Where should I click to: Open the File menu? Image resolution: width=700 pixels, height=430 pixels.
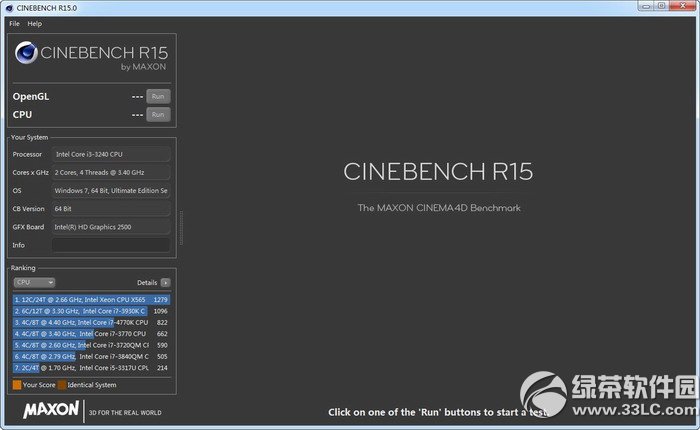14,24
